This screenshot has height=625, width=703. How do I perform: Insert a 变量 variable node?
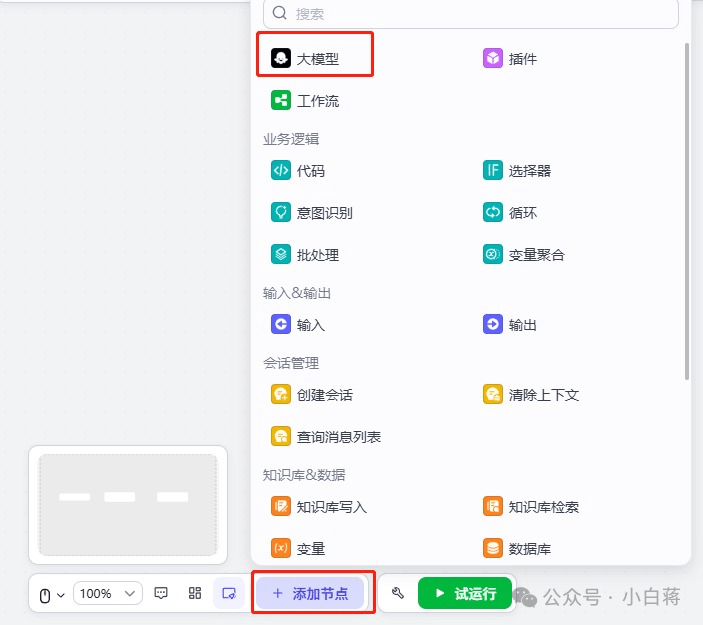[x=298, y=548]
